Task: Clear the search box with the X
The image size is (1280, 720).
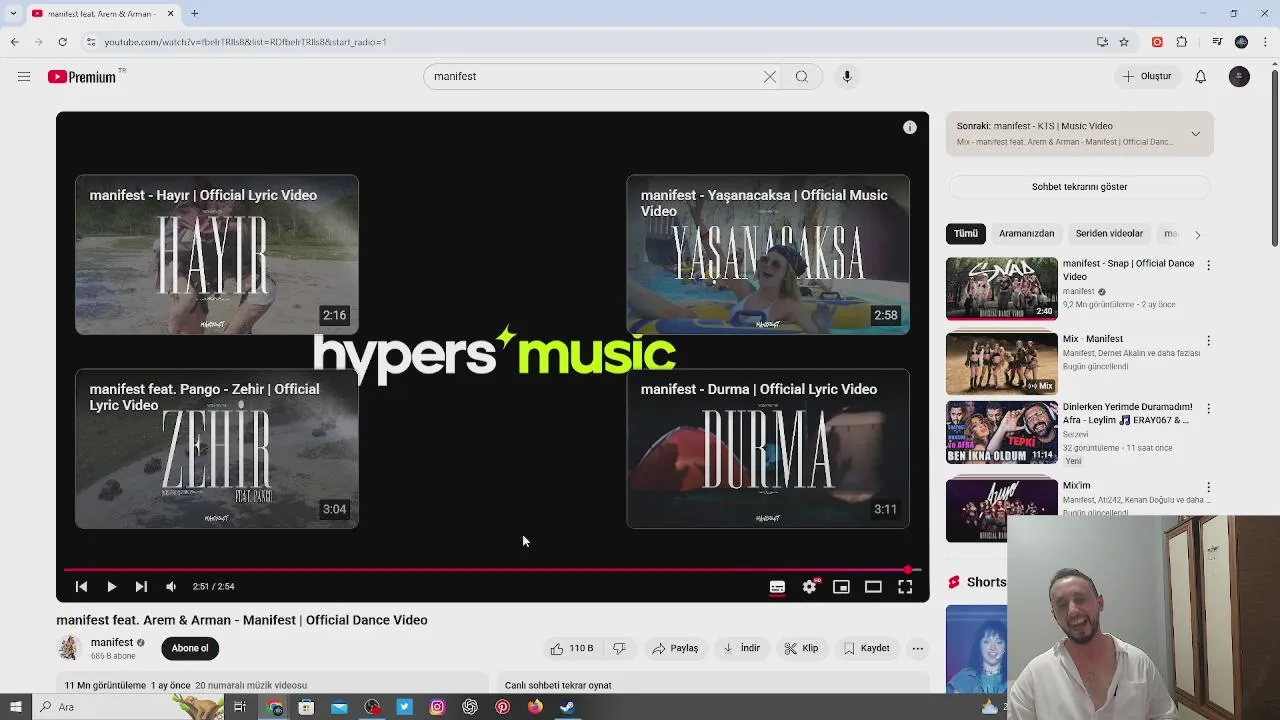Action: [770, 76]
